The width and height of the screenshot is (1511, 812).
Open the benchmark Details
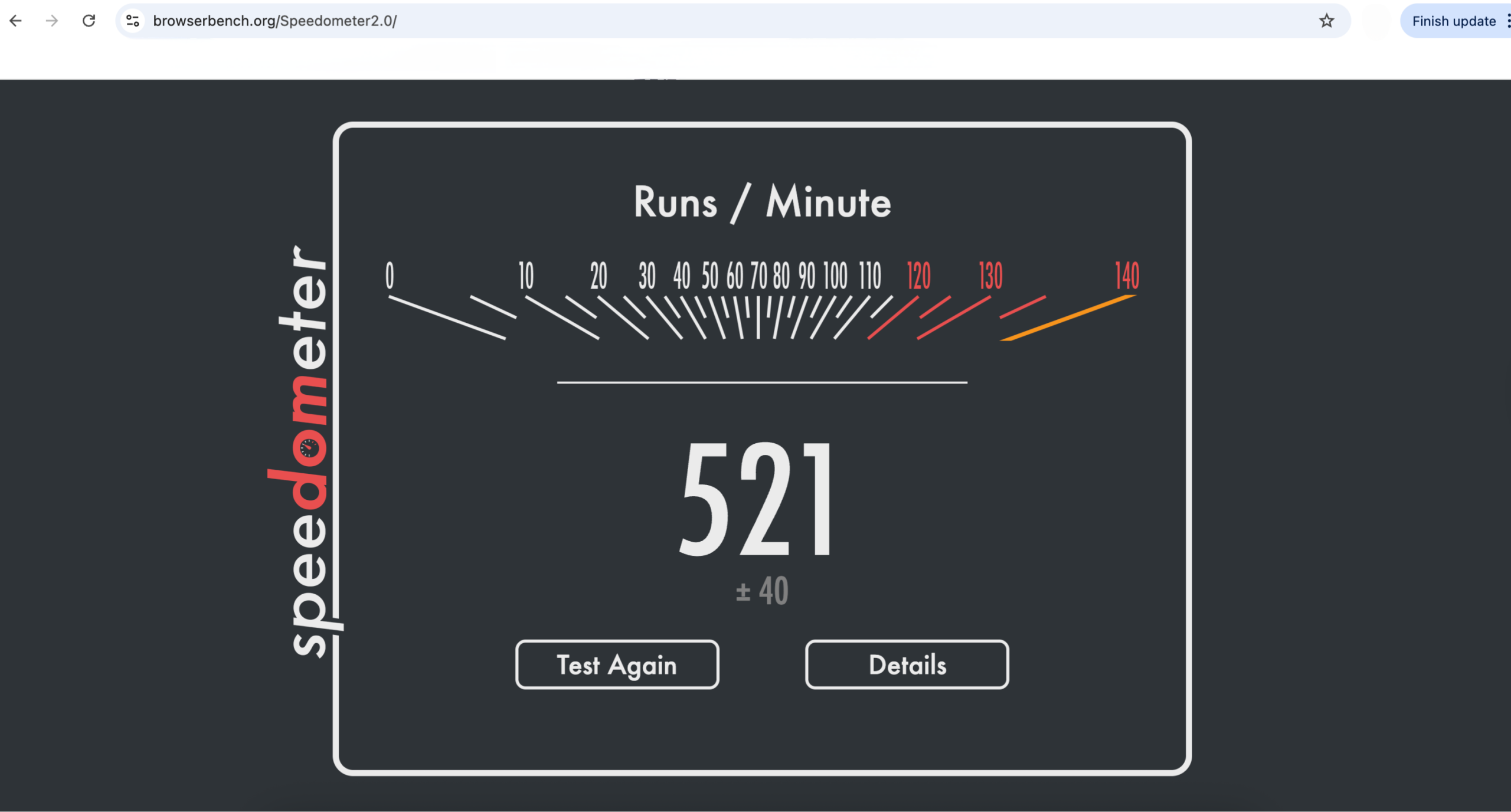pyautogui.click(x=907, y=666)
